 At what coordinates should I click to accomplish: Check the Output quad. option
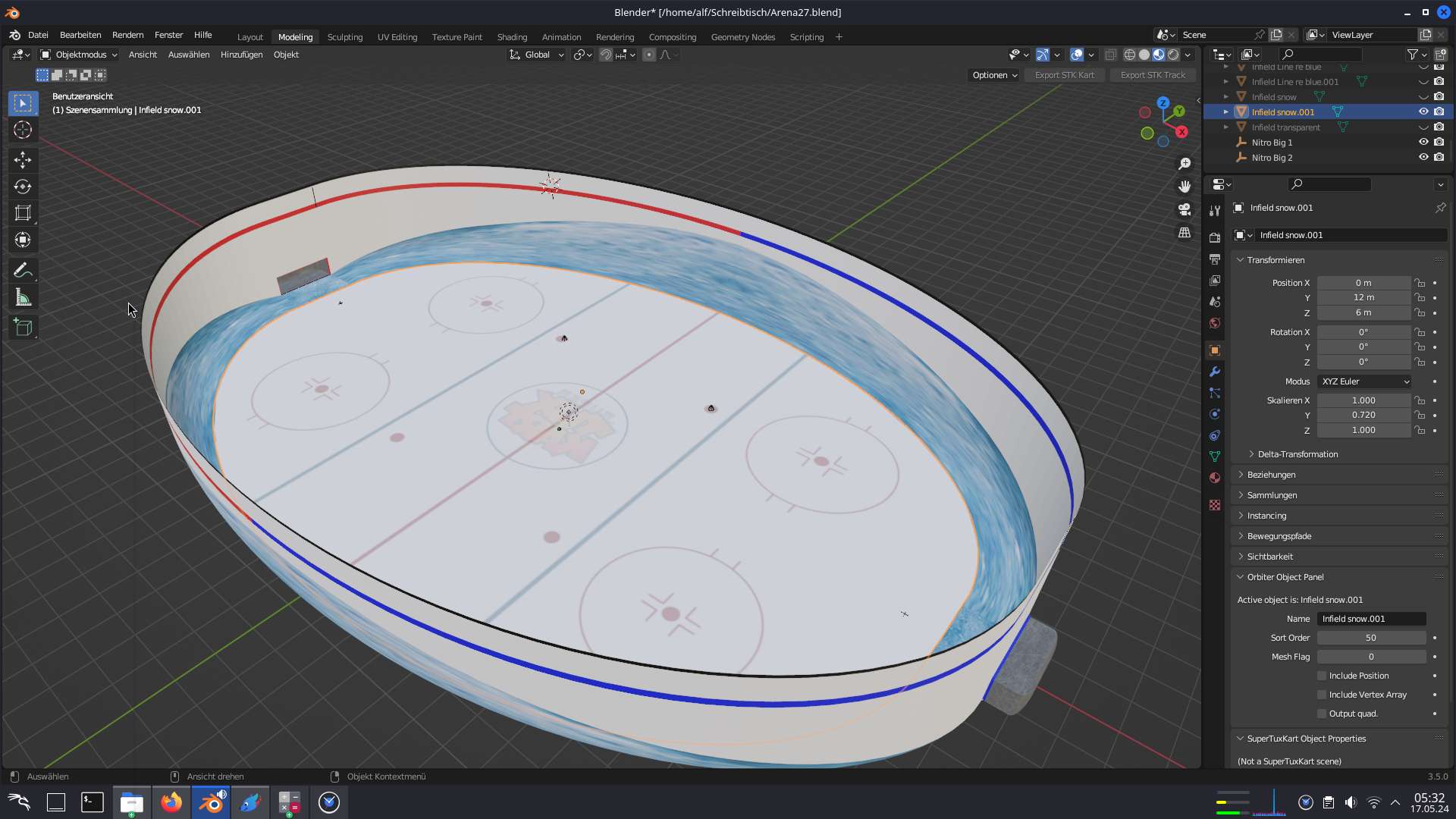coord(1322,714)
